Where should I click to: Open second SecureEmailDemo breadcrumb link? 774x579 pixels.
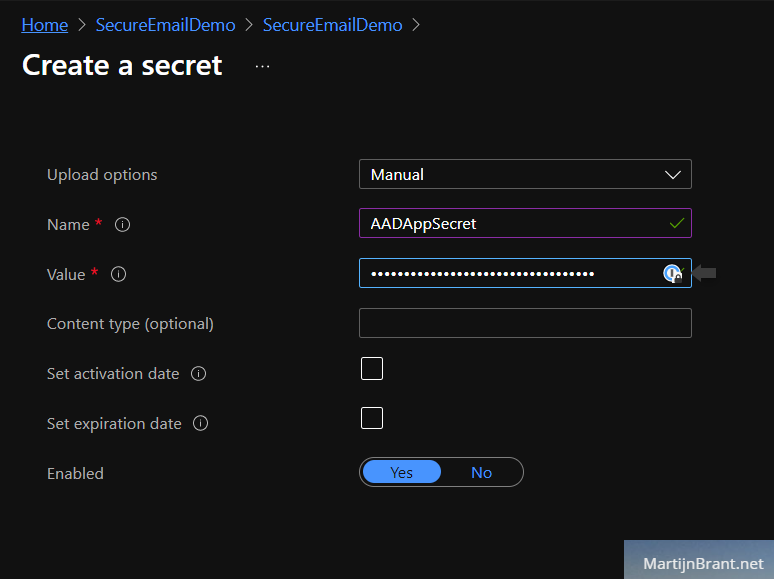(333, 25)
